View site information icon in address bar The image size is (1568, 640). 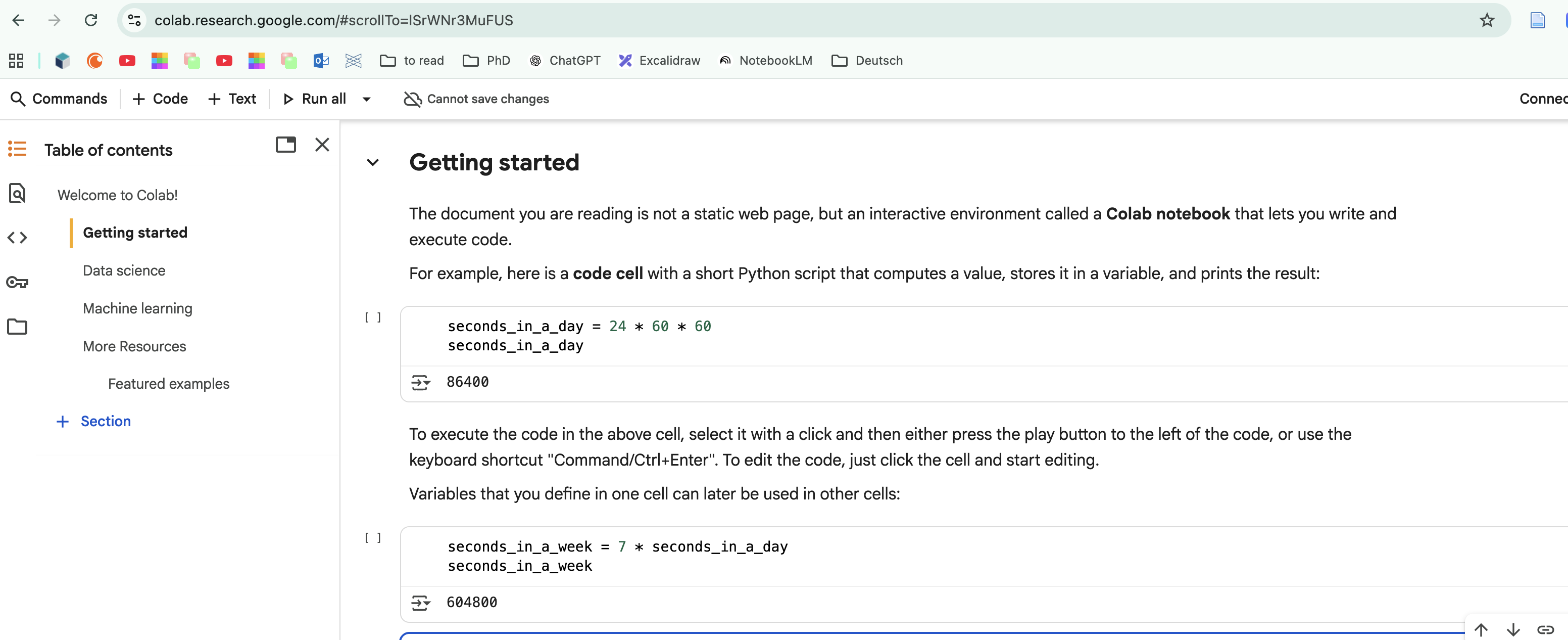point(134,20)
